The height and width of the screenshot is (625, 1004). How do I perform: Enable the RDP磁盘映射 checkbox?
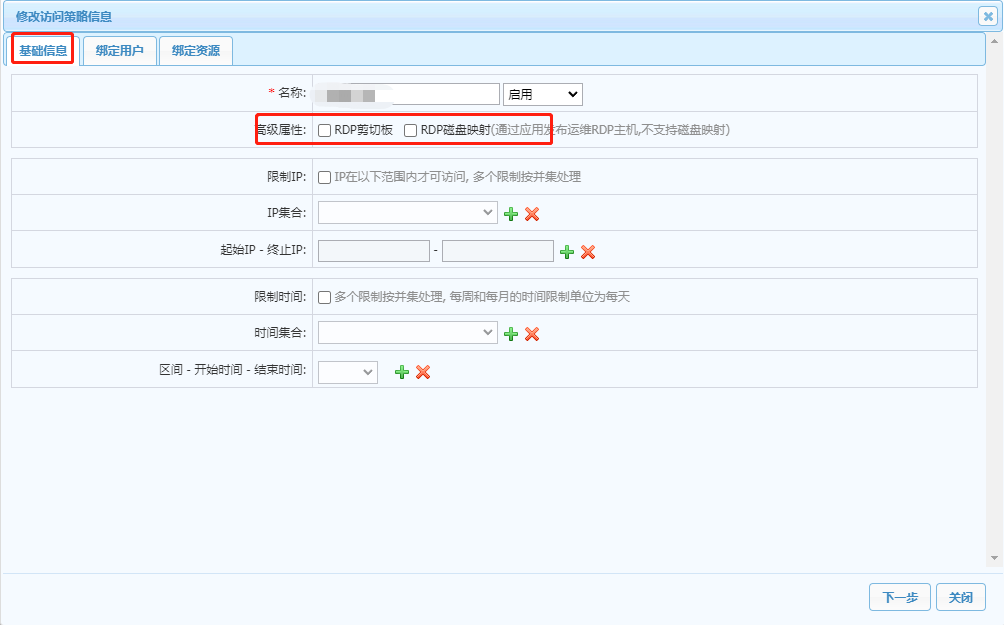(x=411, y=130)
